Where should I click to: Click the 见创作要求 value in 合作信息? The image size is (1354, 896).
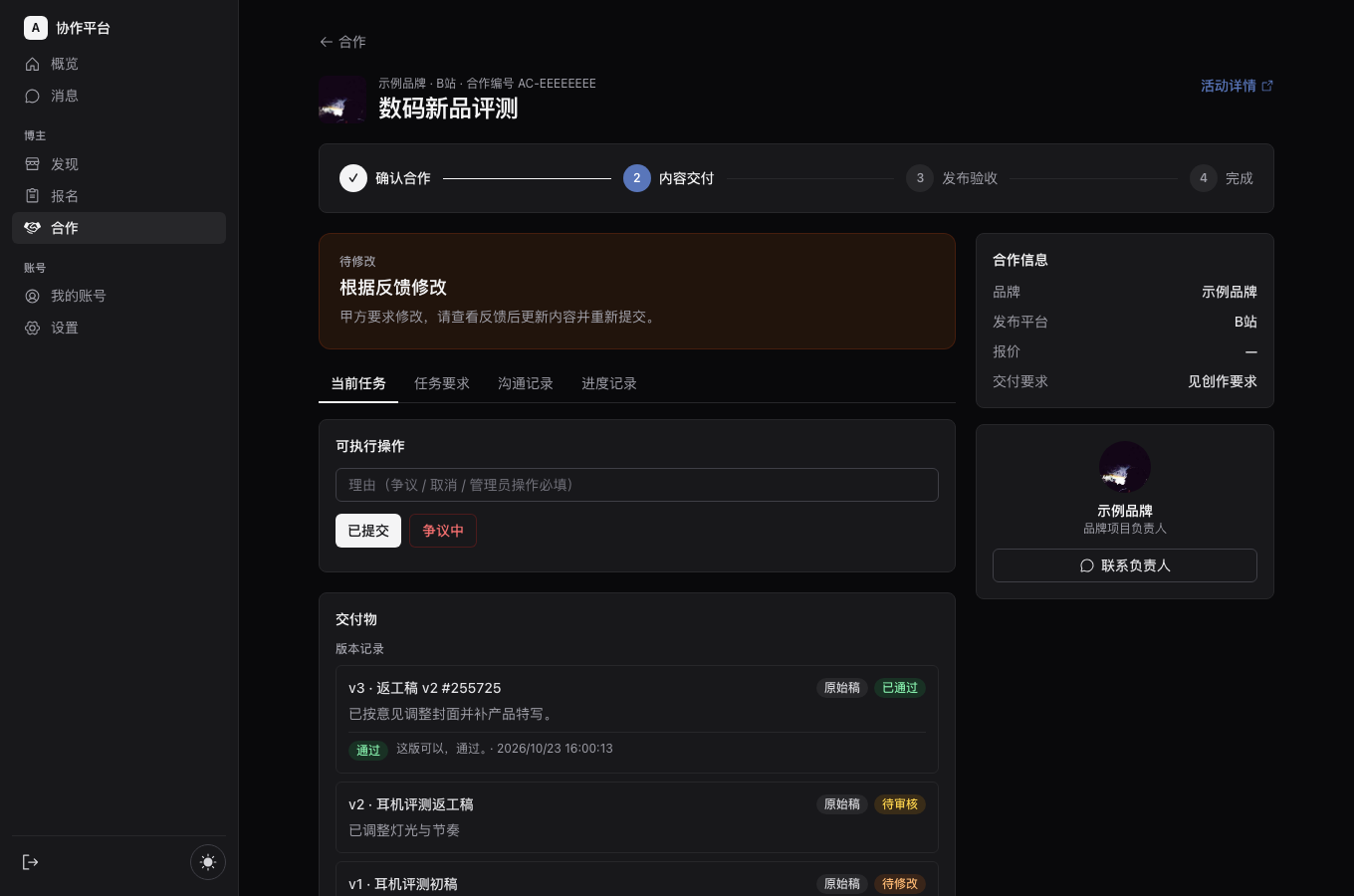1223,381
